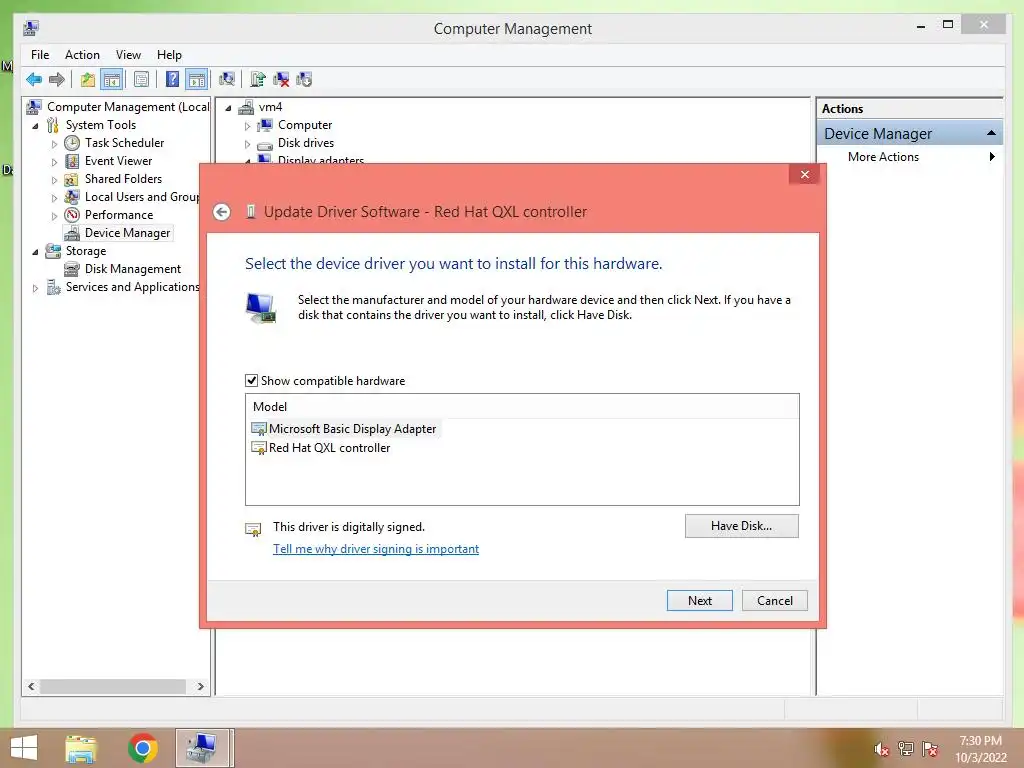Collapse the Storage tree node
Screen dimensions: 1024x768
click(35, 251)
